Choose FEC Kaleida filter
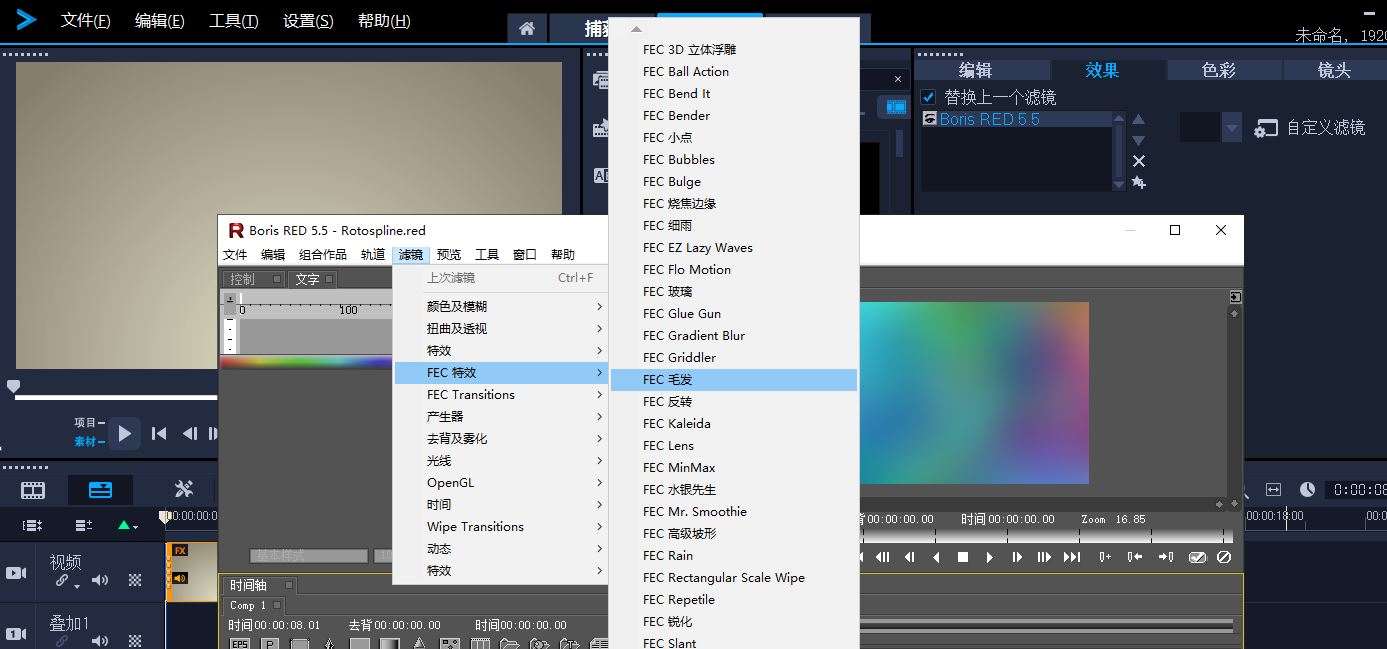This screenshot has height=649, width=1387. [x=734, y=423]
